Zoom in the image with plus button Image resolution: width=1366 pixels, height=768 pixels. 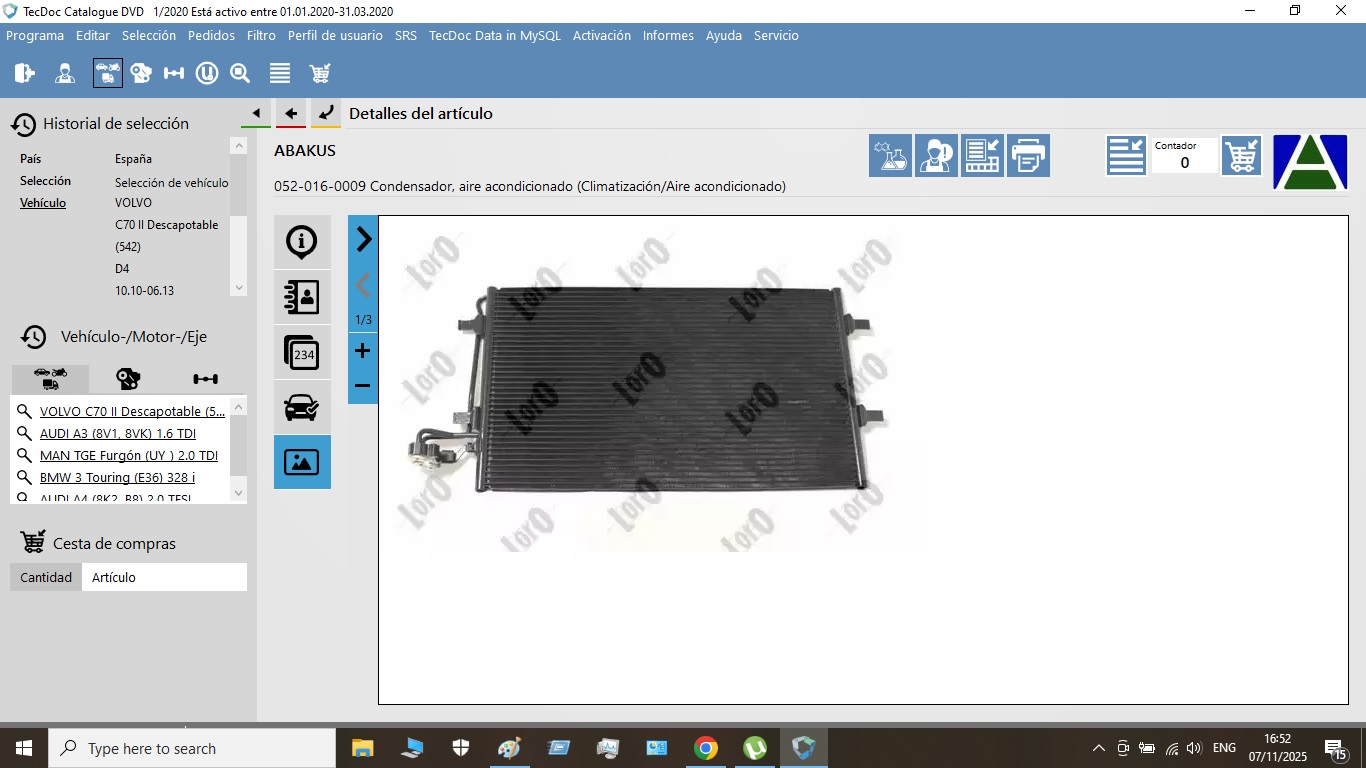point(363,351)
